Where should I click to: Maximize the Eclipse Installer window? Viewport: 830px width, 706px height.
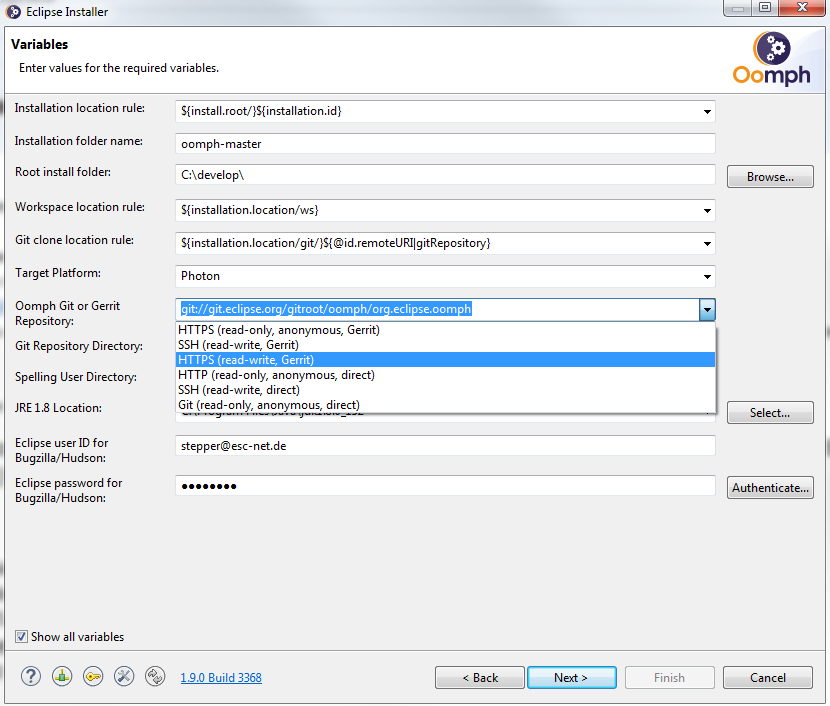pyautogui.click(x=765, y=7)
